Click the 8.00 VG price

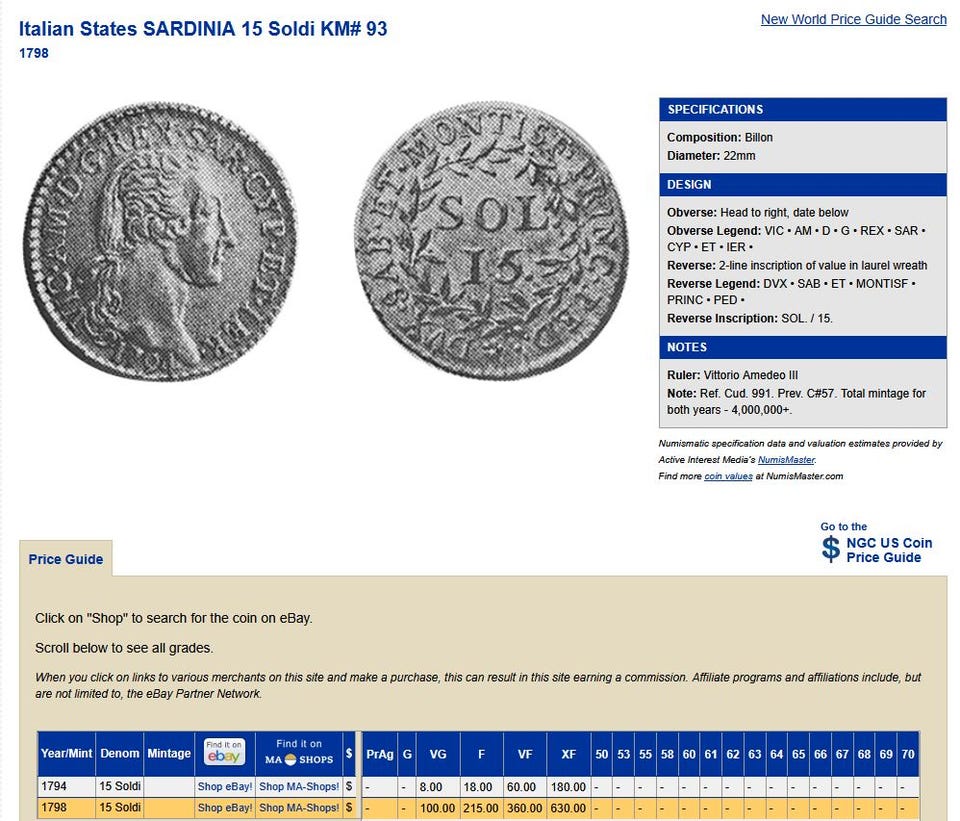(438, 787)
